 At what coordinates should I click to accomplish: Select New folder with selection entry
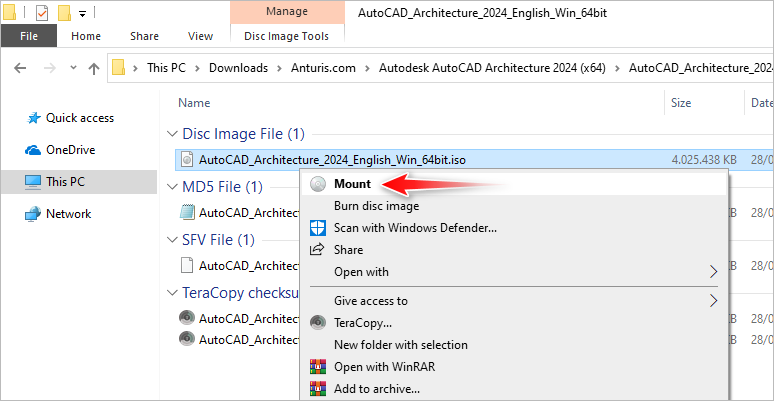400,345
